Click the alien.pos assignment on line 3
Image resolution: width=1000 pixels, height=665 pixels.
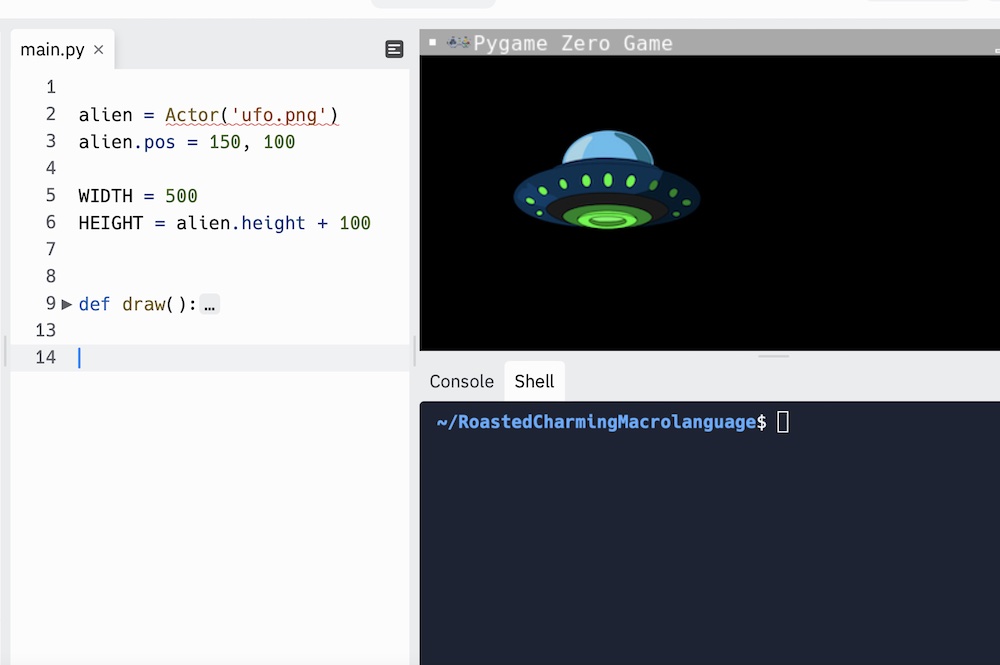186,142
